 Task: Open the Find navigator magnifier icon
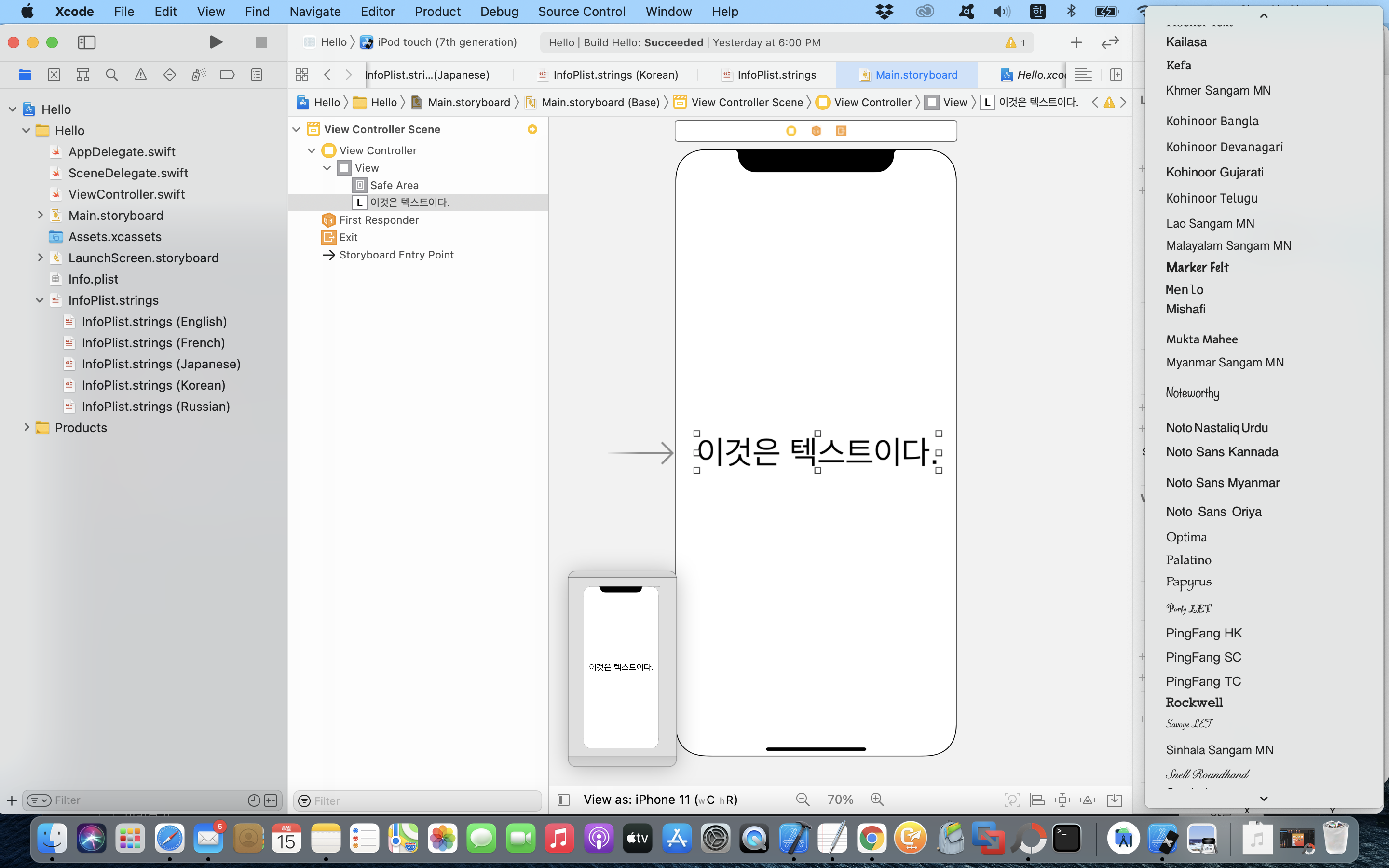112,75
